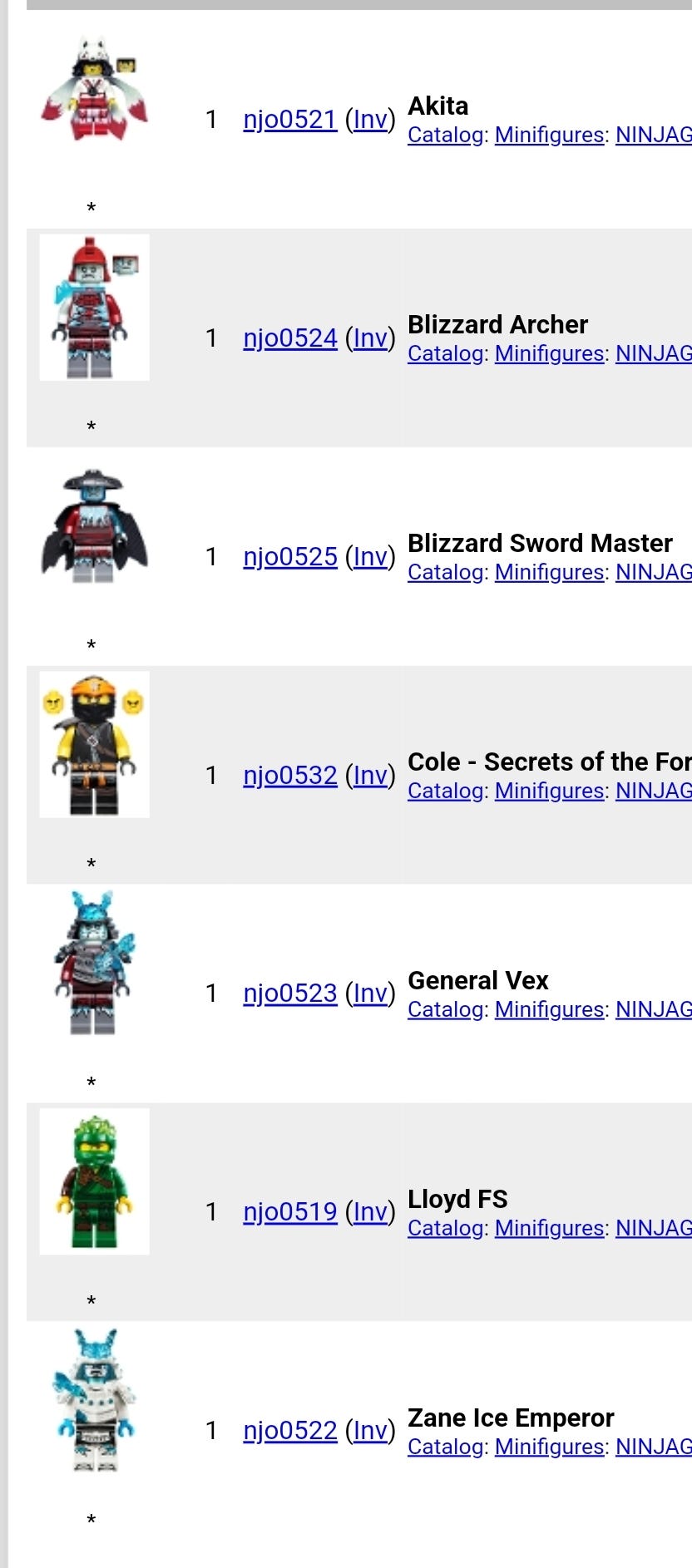Open the Blizzard Sword Master picture

pyautogui.click(x=94, y=525)
